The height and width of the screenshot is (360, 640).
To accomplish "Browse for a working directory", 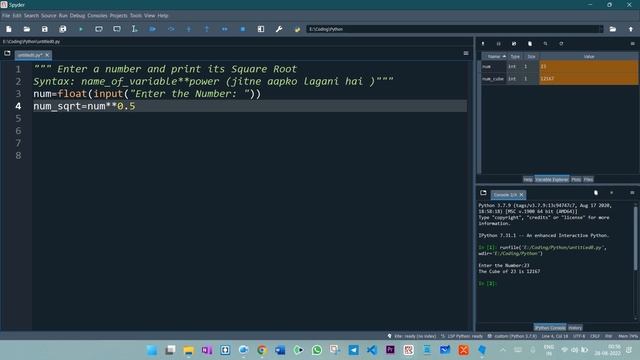I will coord(613,29).
